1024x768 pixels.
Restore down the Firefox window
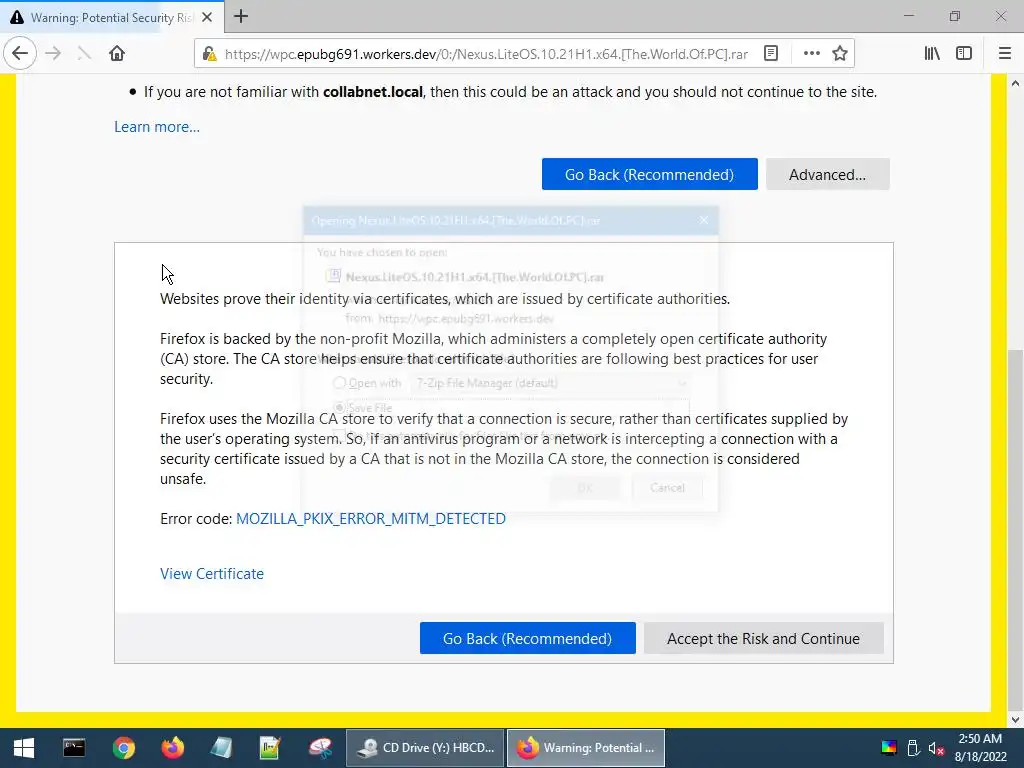coord(955,16)
